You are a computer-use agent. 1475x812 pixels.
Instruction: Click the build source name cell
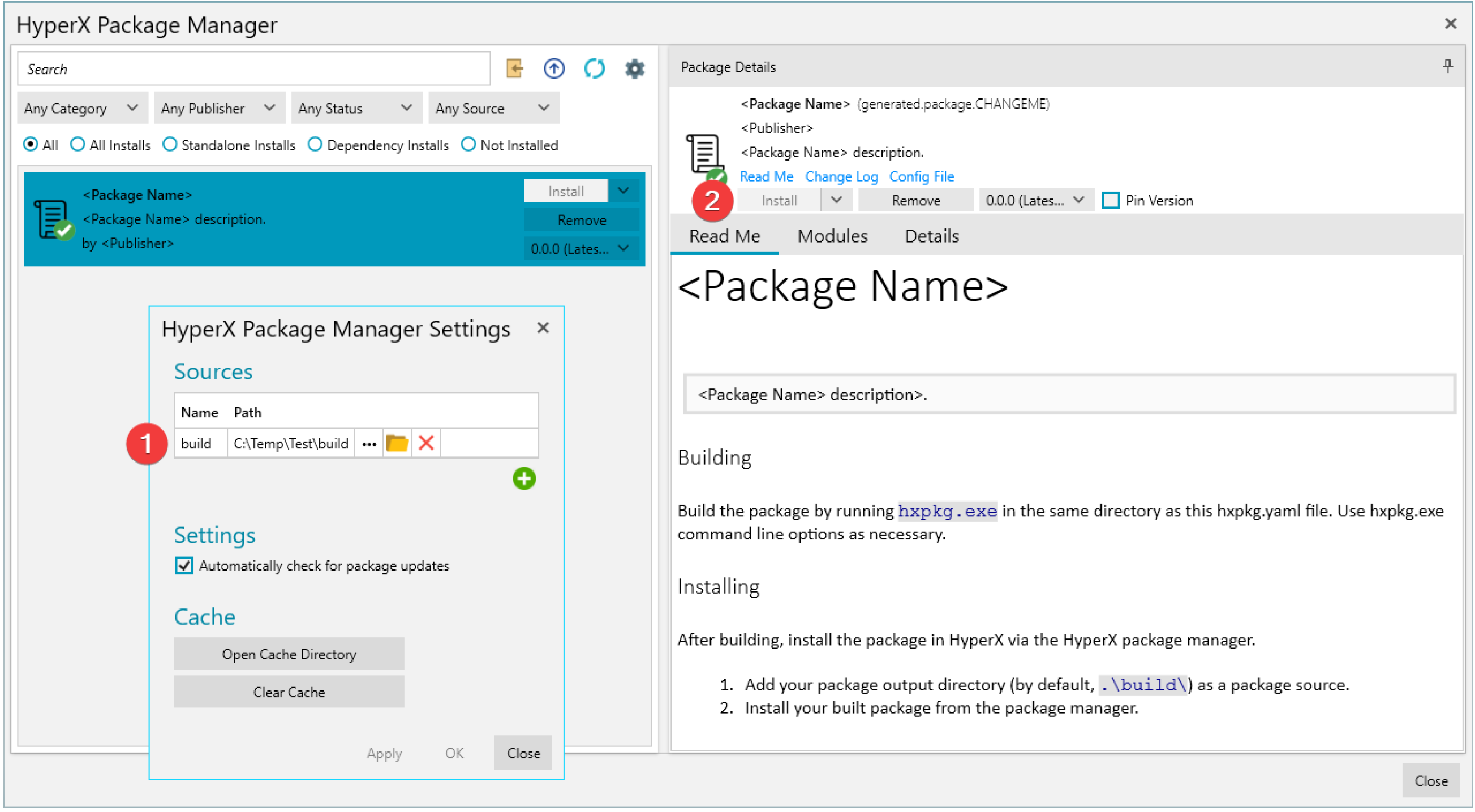(200, 444)
